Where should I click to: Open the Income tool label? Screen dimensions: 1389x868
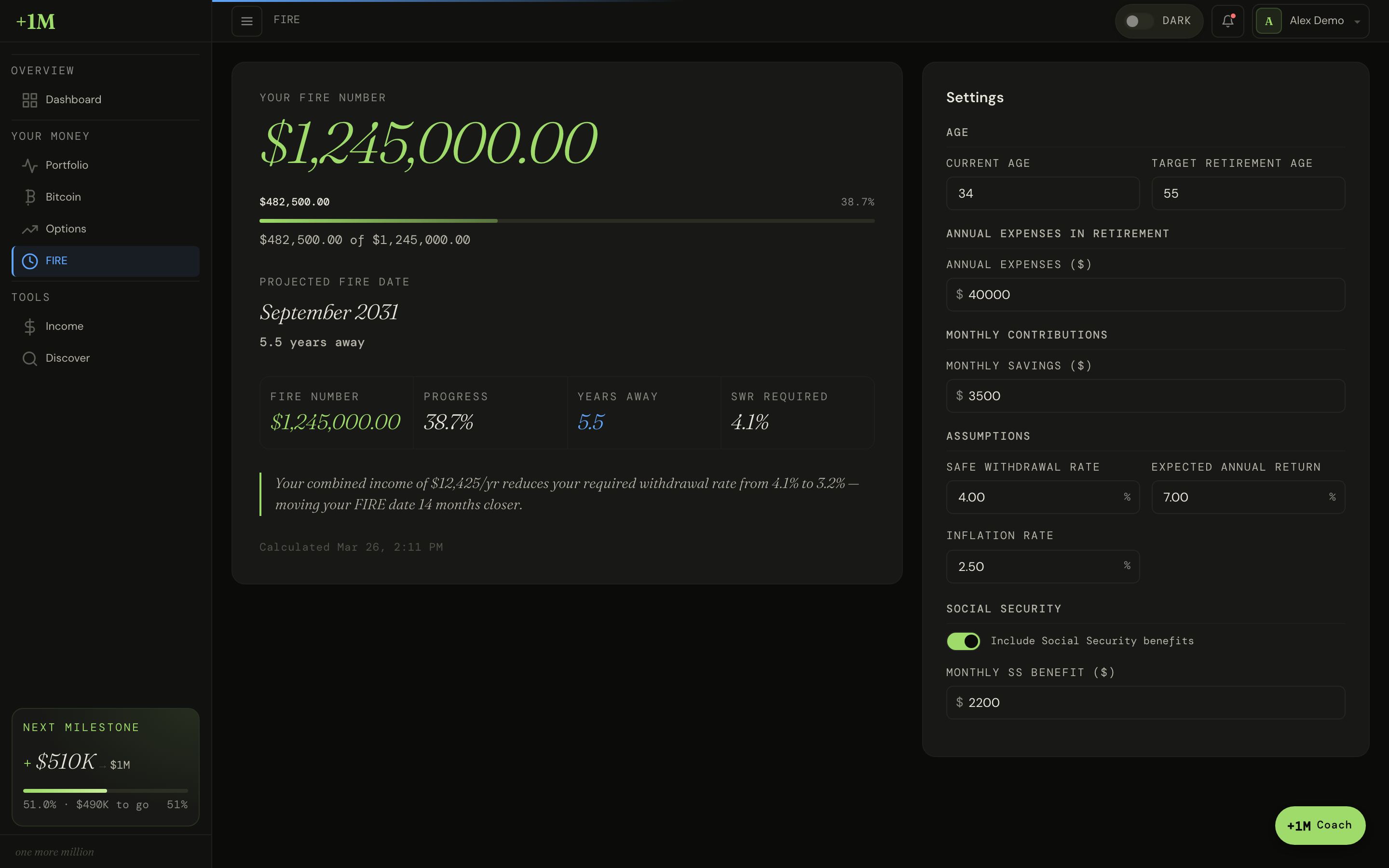click(64, 326)
